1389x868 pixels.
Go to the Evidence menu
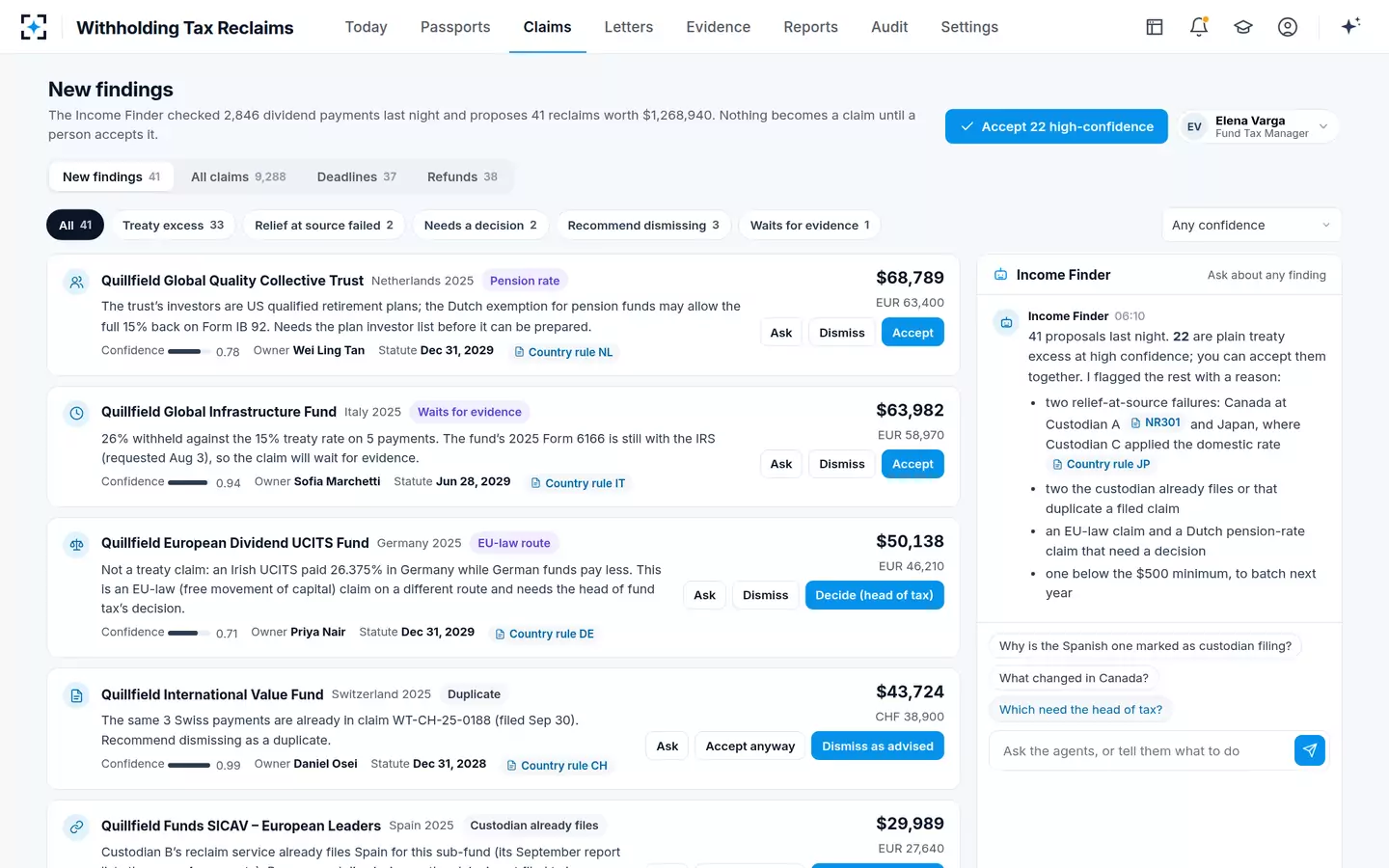718,27
